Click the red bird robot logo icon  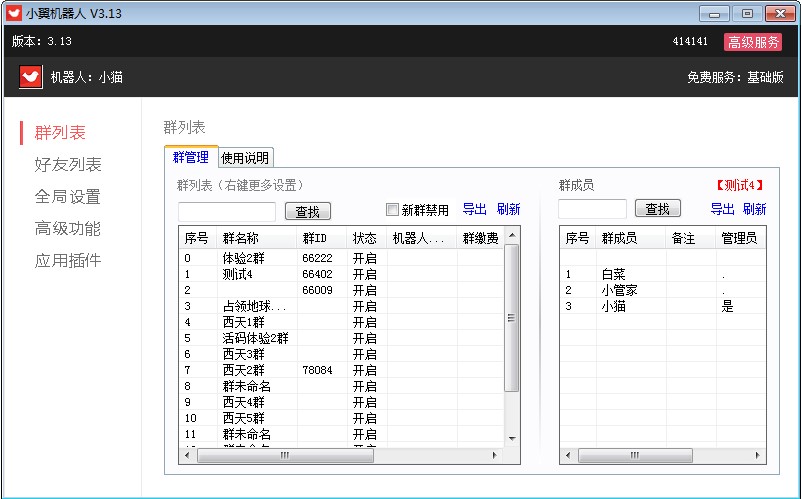coord(31,77)
